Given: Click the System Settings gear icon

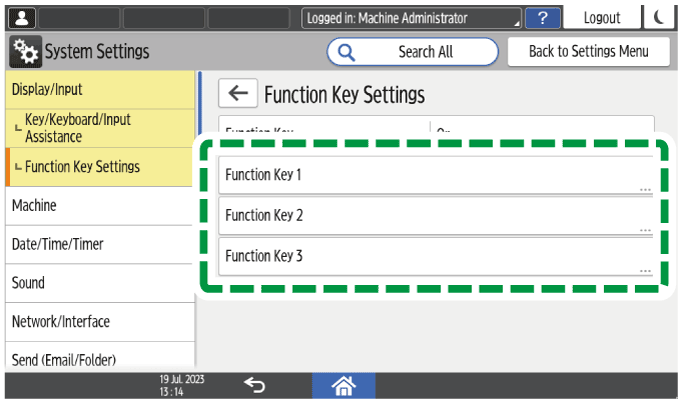Looking at the screenshot, I should [x=25, y=52].
